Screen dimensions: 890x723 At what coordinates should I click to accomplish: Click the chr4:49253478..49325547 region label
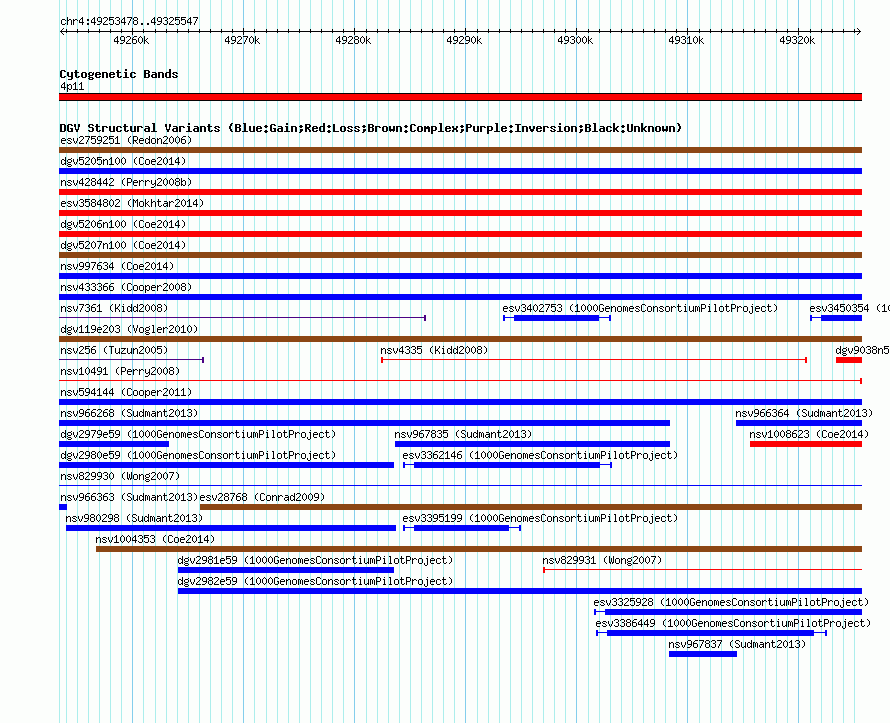(129, 22)
